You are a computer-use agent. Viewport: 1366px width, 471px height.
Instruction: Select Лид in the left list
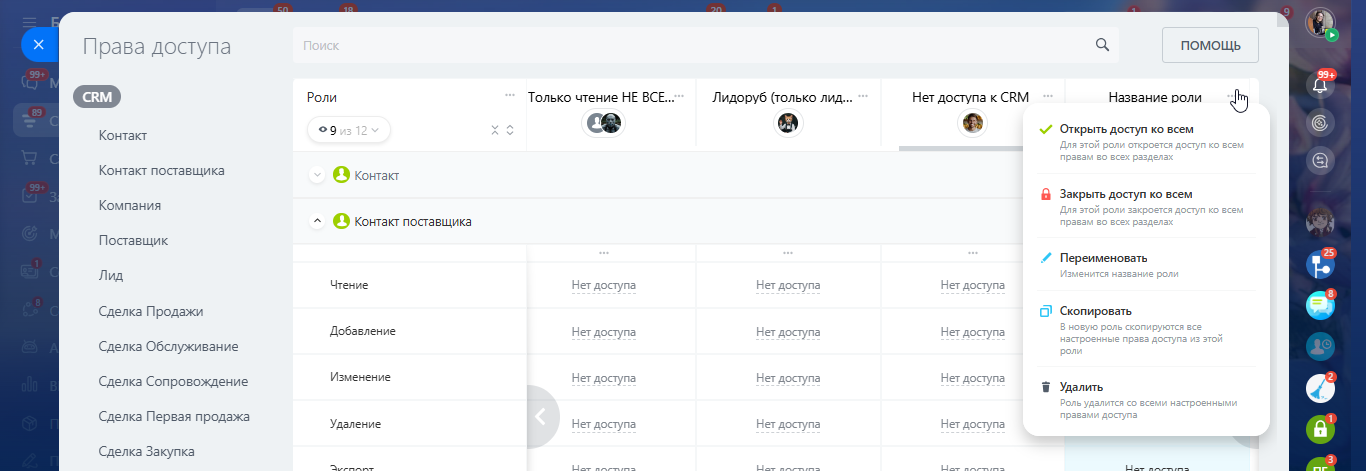click(110, 275)
